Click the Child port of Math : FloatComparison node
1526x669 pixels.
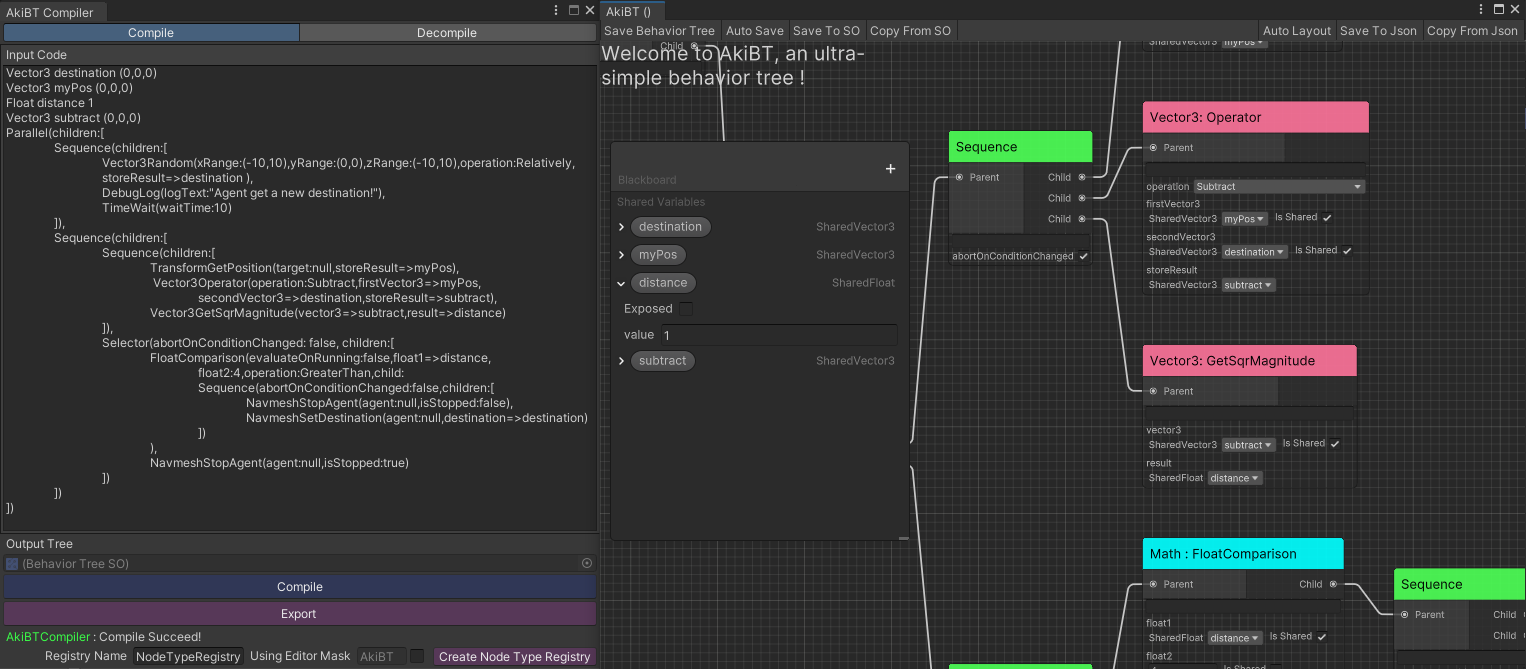coord(1332,584)
